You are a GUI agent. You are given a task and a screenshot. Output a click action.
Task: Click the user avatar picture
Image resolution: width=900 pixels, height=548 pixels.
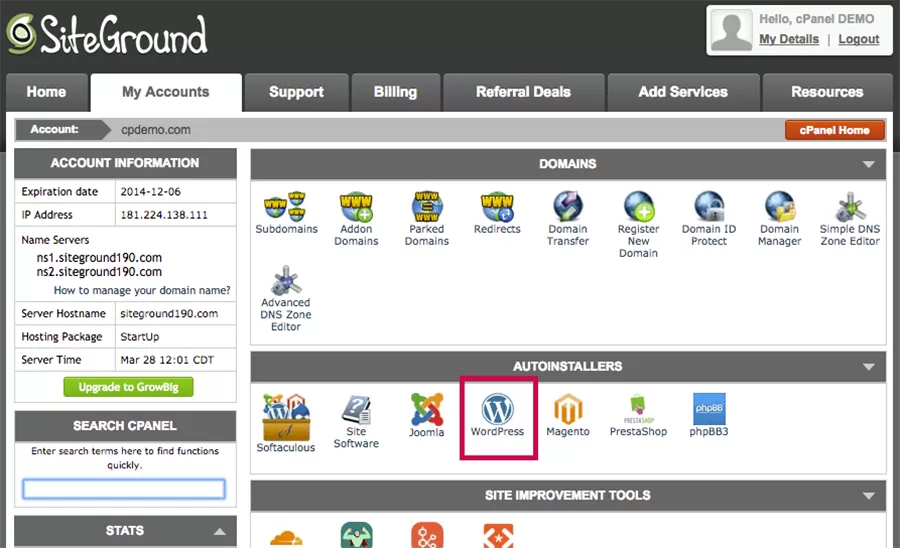[x=731, y=29]
